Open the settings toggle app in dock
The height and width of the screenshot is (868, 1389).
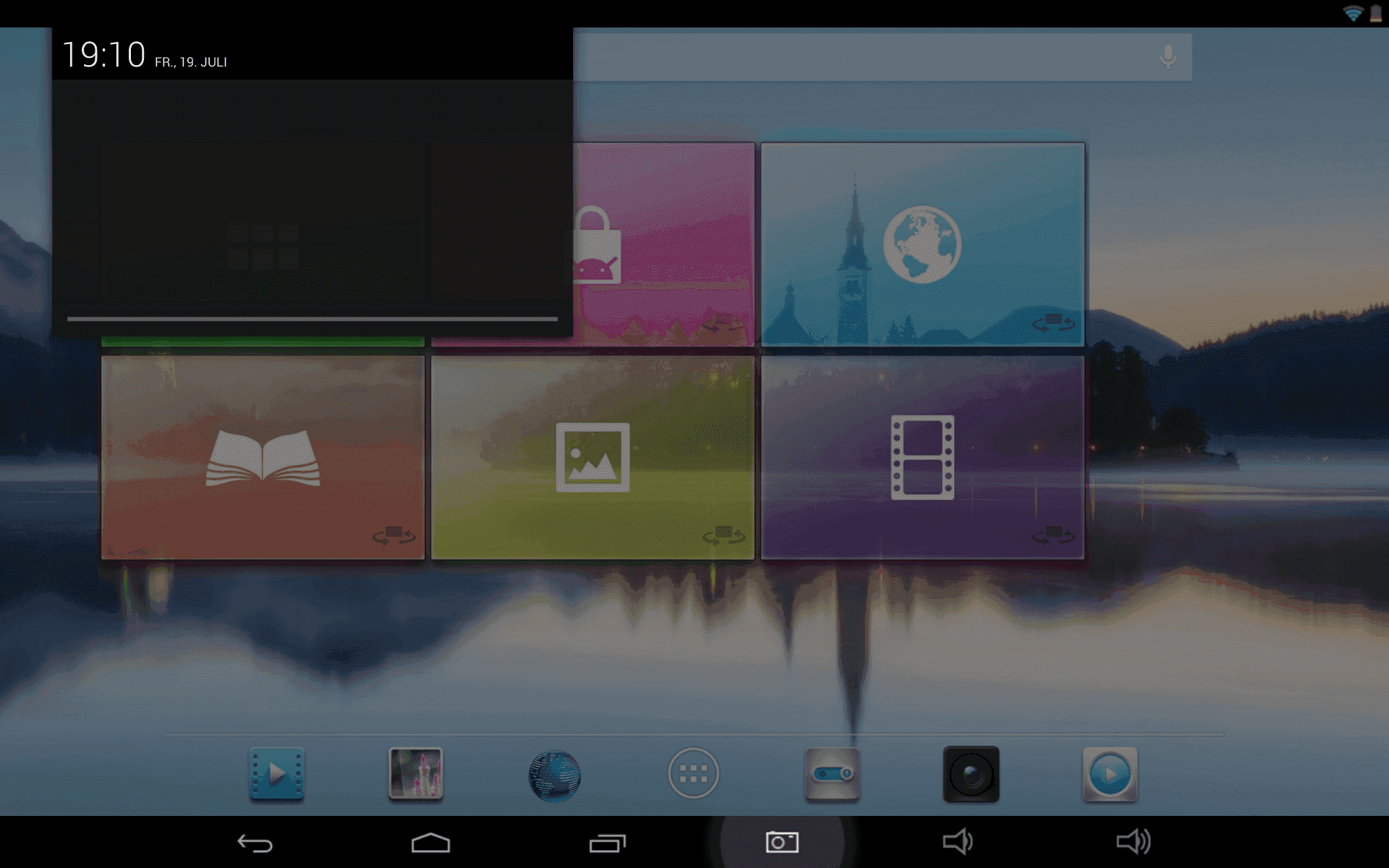click(x=832, y=775)
